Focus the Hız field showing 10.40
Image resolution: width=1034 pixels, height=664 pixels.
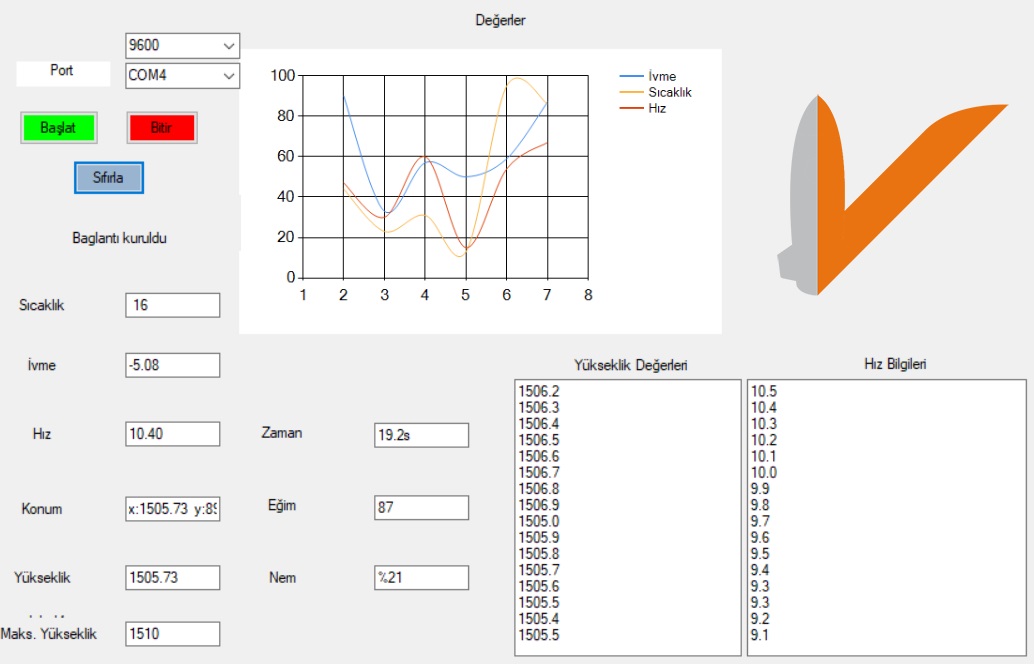tap(172, 434)
